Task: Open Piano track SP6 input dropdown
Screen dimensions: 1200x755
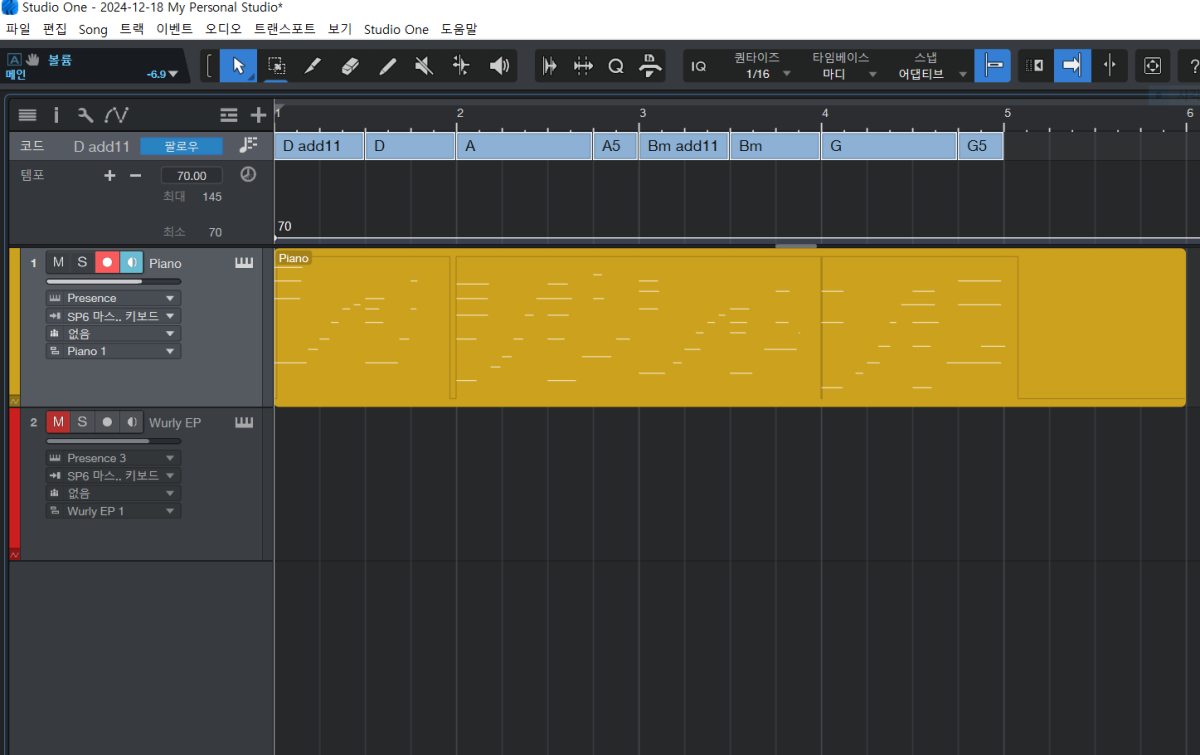Action: pyautogui.click(x=113, y=316)
